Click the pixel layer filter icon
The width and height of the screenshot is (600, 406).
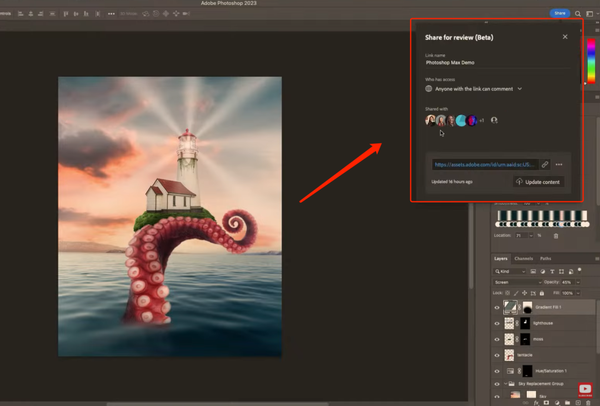pyautogui.click(x=533, y=271)
